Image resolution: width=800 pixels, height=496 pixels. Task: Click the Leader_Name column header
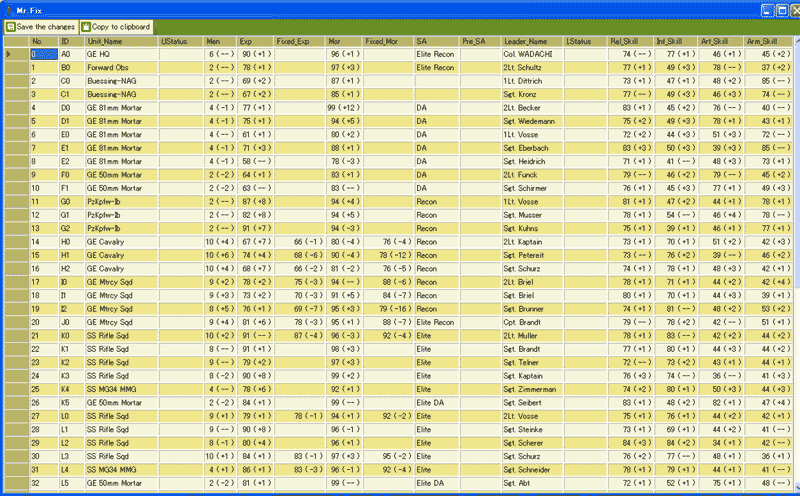[x=533, y=41]
